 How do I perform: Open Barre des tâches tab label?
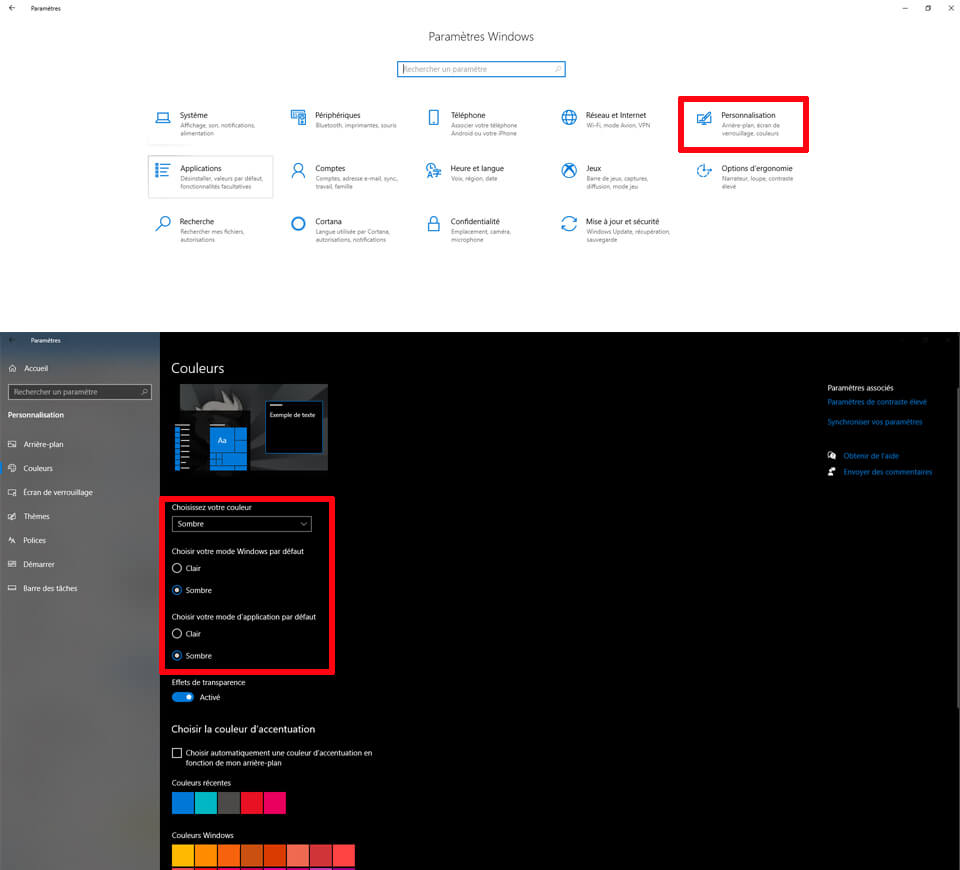pos(50,588)
